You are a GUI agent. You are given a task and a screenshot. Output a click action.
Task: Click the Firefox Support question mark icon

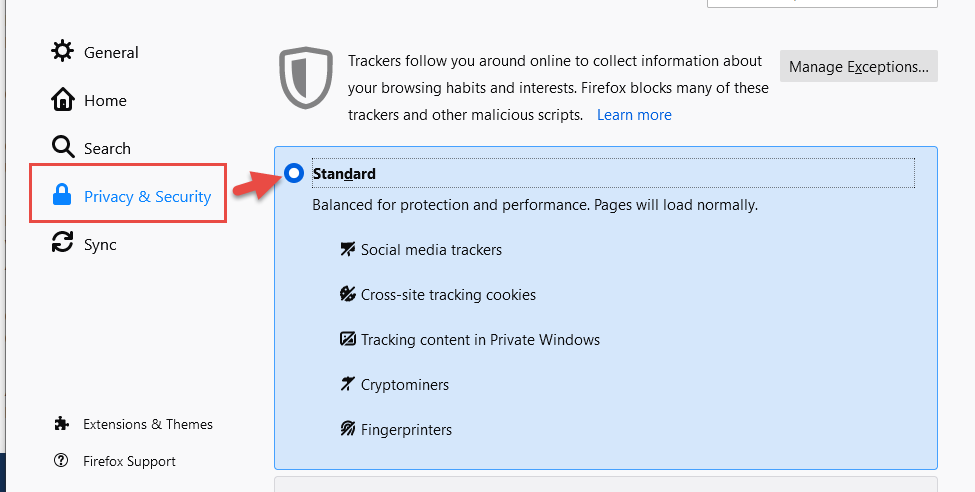click(61, 461)
